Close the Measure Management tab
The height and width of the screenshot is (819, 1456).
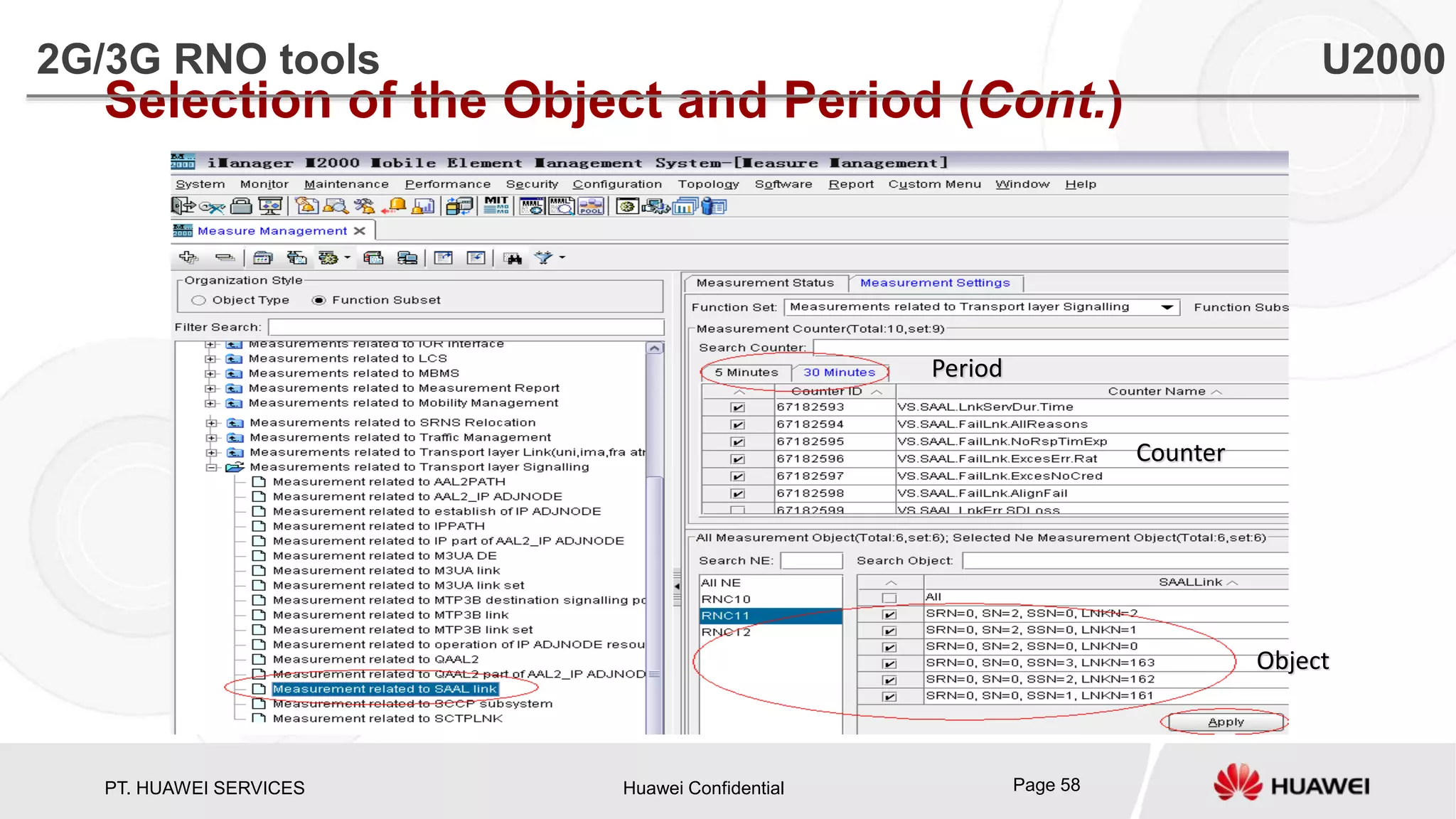pos(360,231)
